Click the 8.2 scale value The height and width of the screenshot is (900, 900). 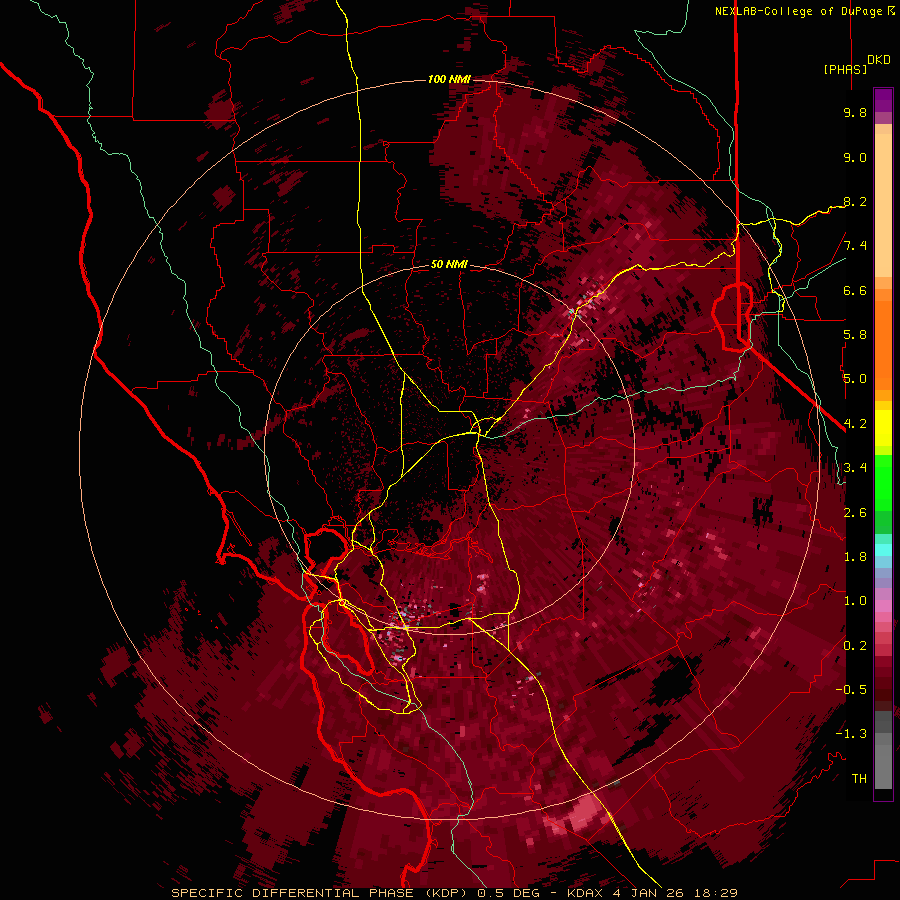click(855, 201)
